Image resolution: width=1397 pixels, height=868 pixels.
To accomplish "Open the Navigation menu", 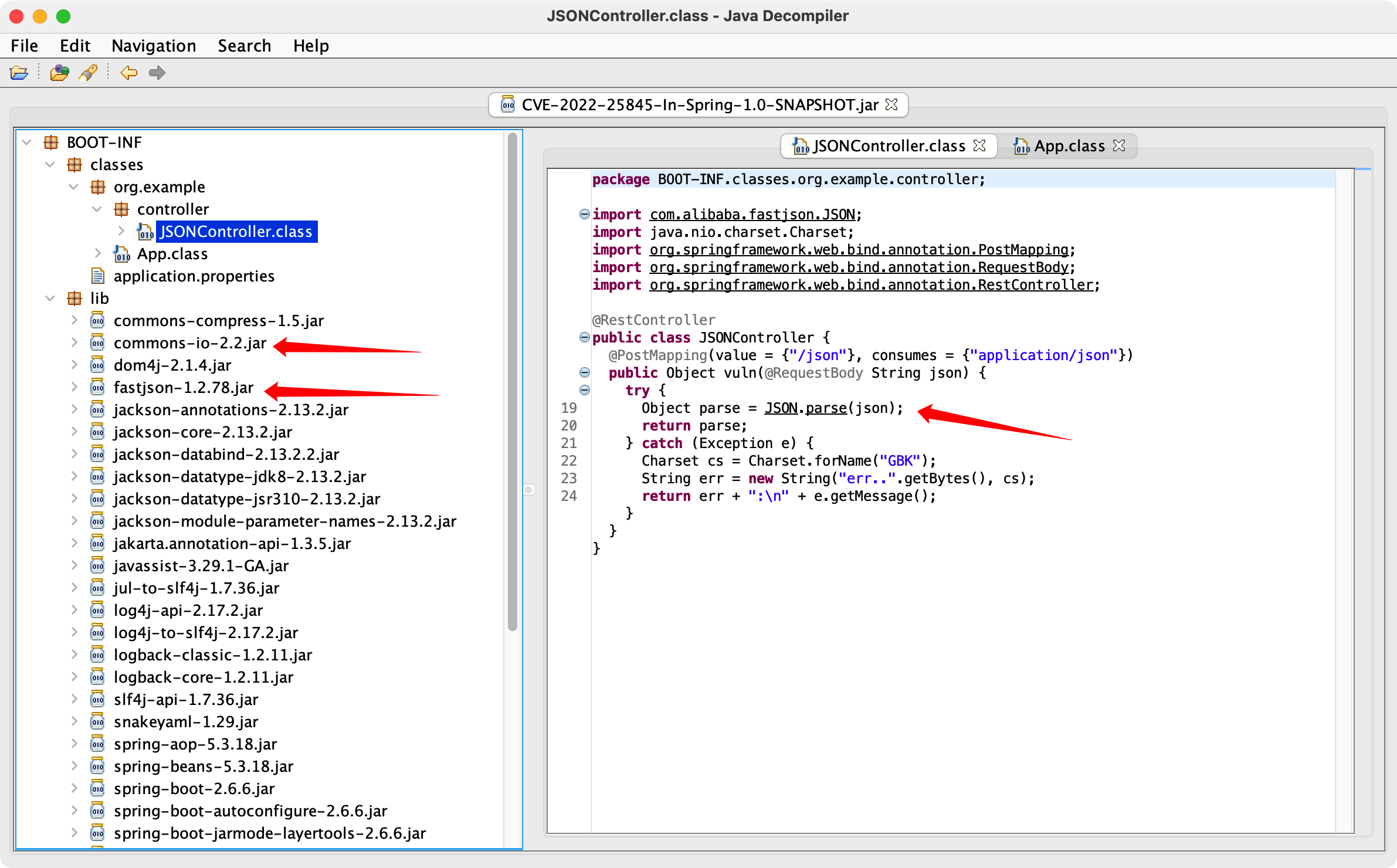I will pyautogui.click(x=154, y=46).
